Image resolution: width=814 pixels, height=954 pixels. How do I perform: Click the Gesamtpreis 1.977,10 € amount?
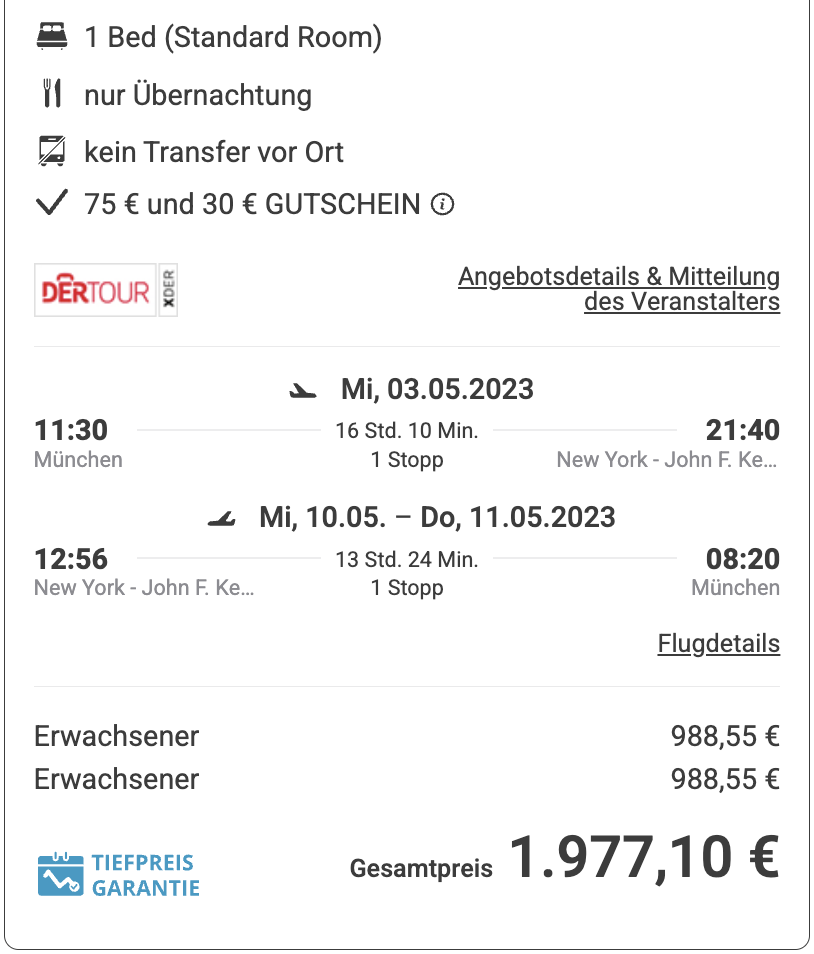644,857
